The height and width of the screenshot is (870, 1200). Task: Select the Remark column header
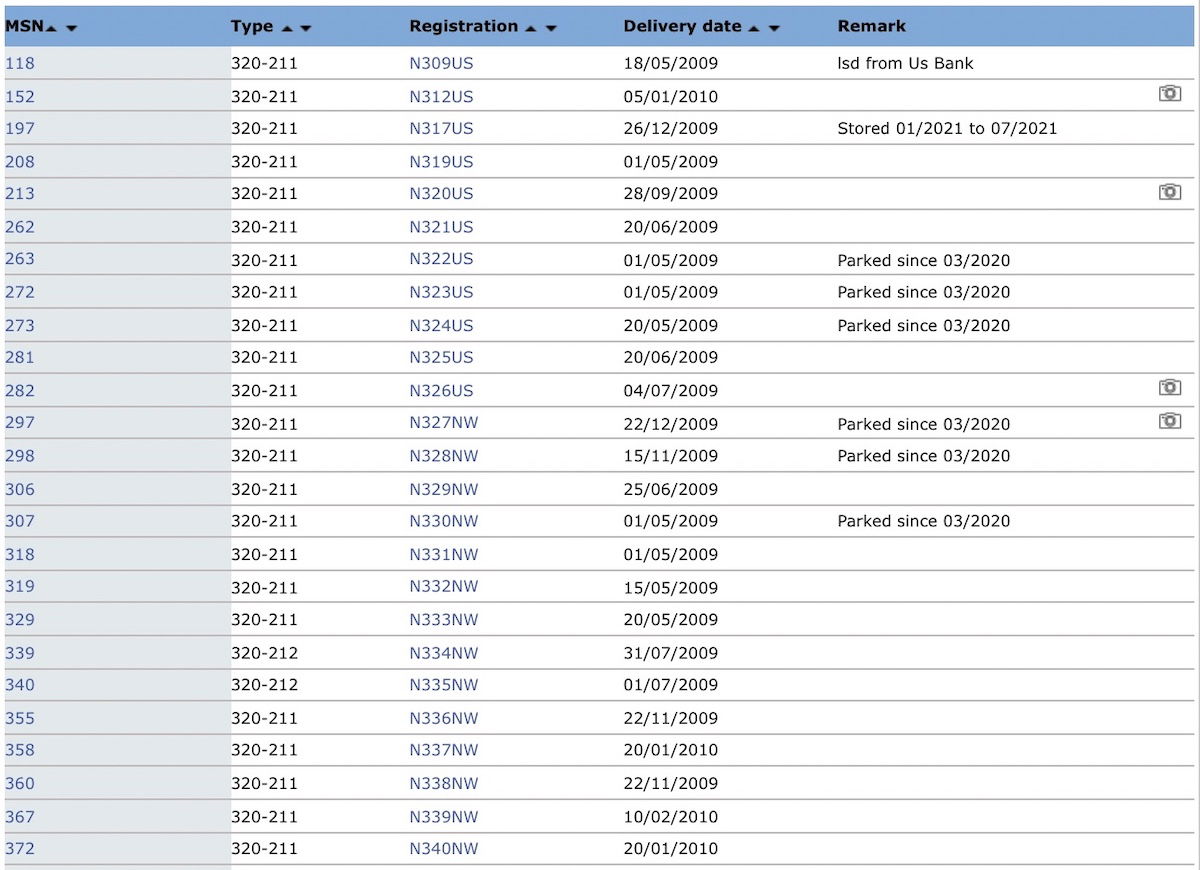[871, 26]
